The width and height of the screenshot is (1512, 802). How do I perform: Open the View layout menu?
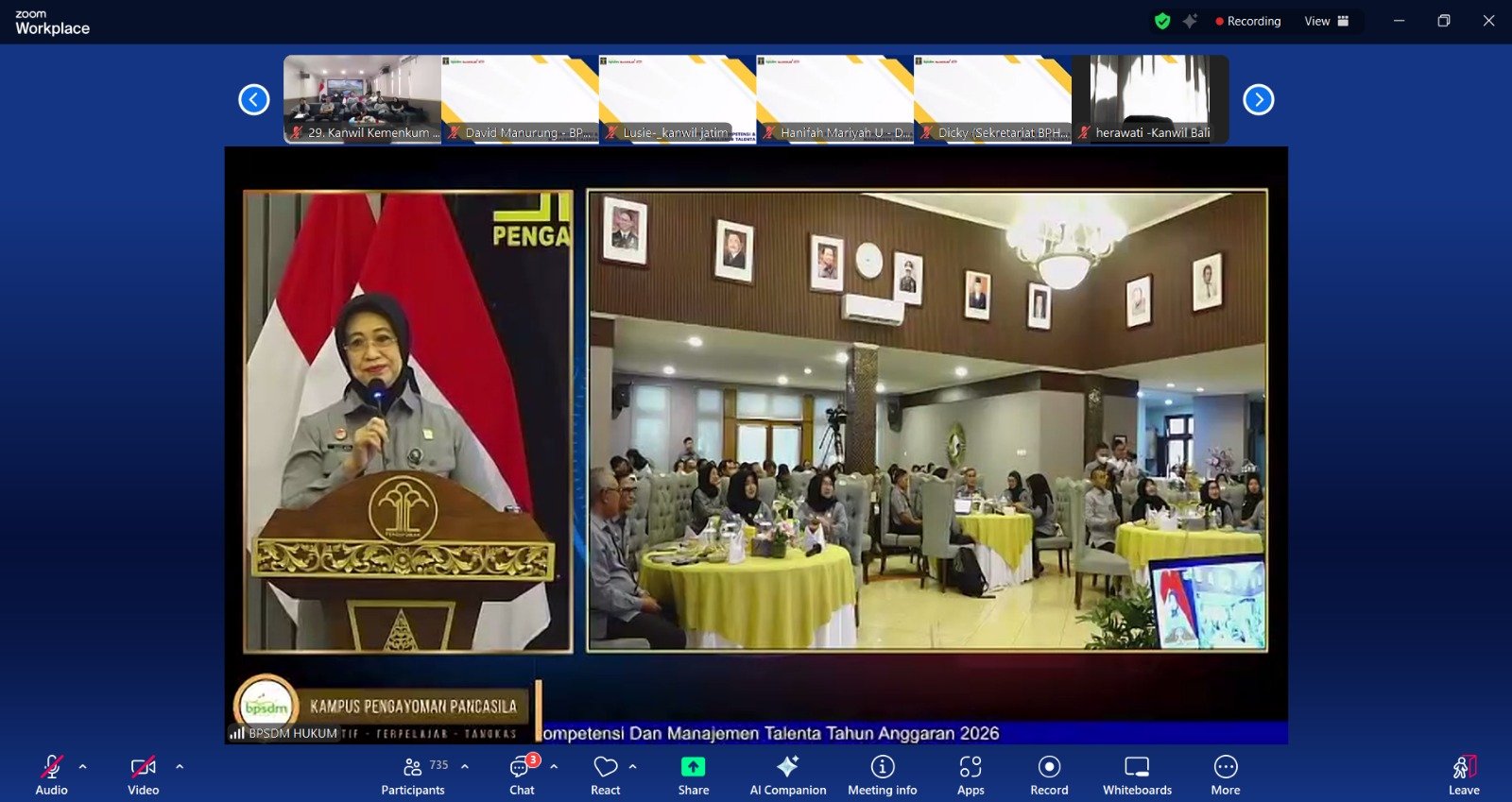click(1327, 21)
